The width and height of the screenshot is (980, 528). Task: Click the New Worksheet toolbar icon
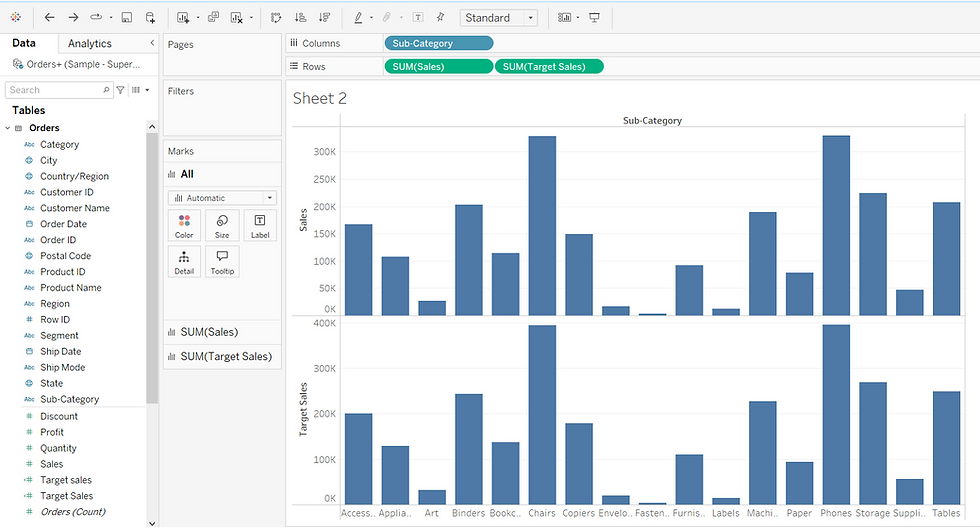tap(183, 17)
